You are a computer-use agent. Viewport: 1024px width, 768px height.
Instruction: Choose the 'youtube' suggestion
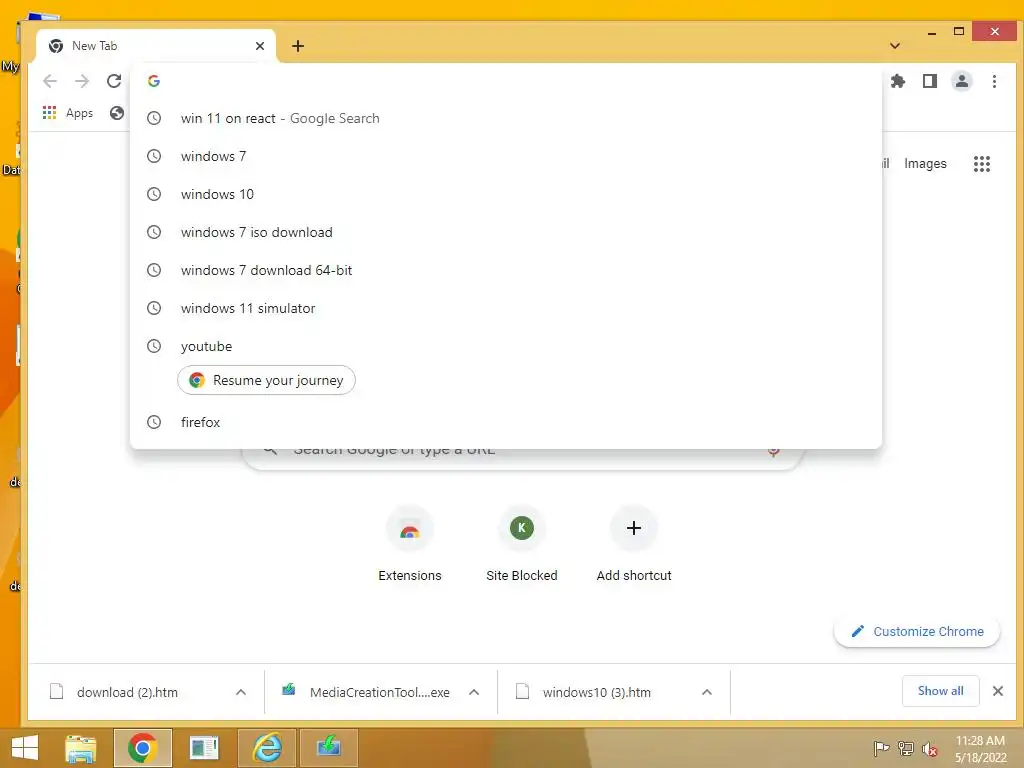pos(506,346)
